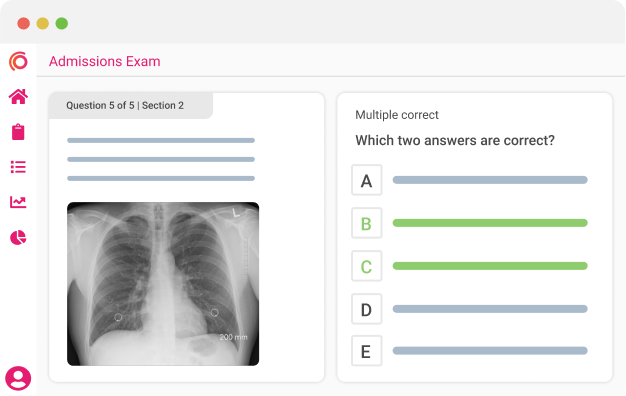
Task: Select the line chart analytics icon
Action: coord(18,202)
